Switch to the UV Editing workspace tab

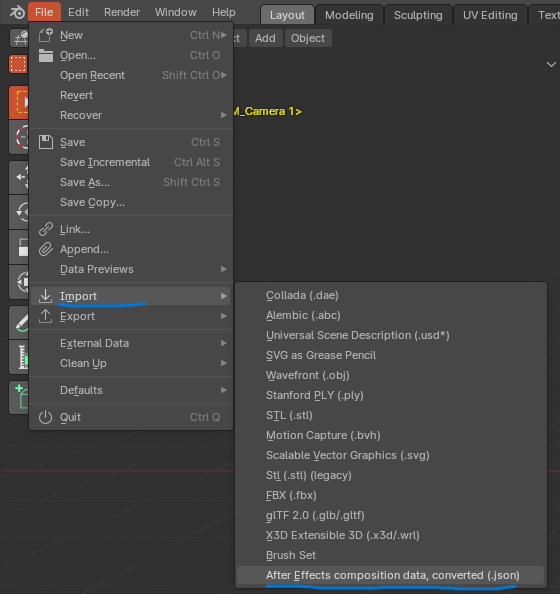click(x=490, y=15)
